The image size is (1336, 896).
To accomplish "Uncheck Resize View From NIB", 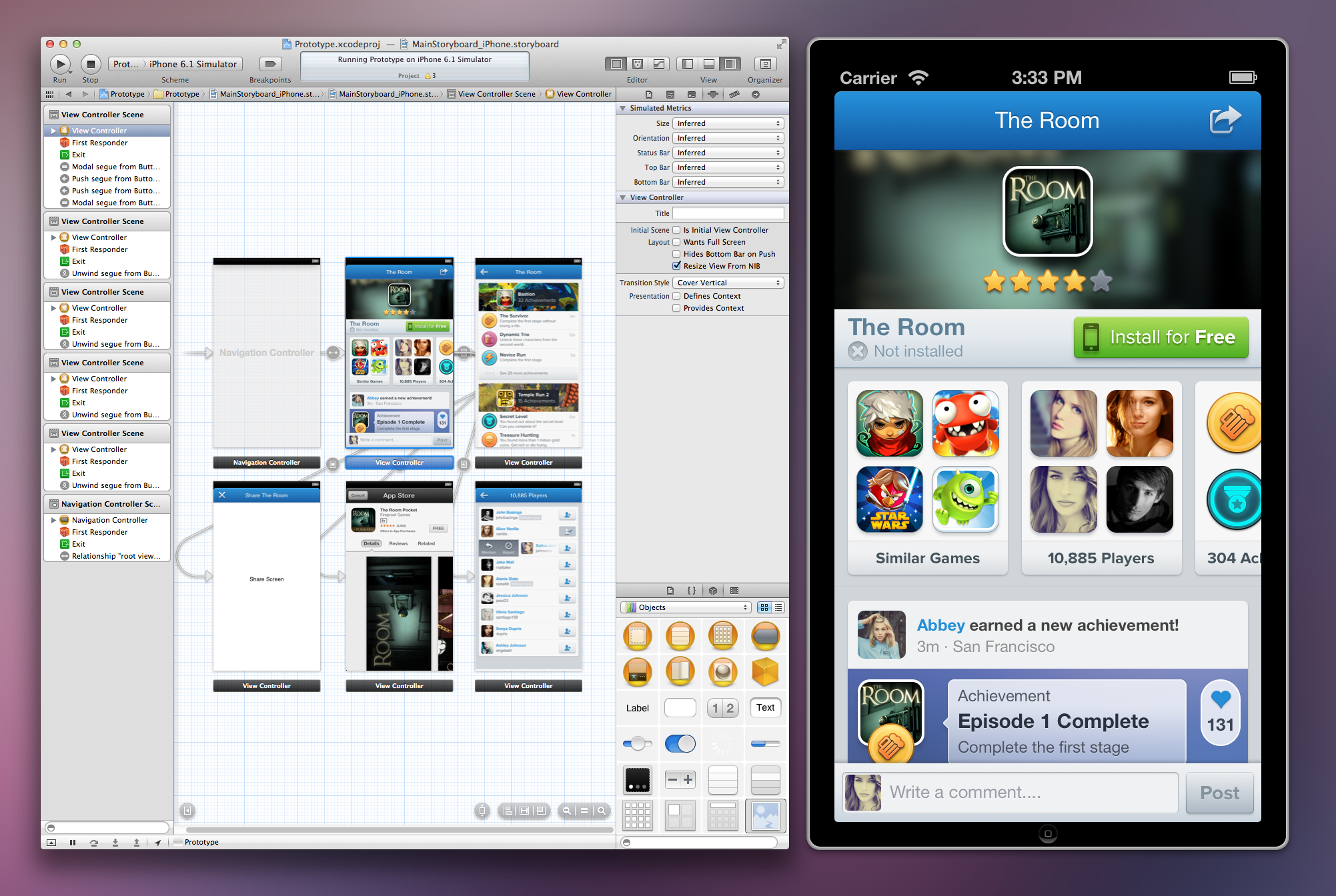I will point(676,266).
